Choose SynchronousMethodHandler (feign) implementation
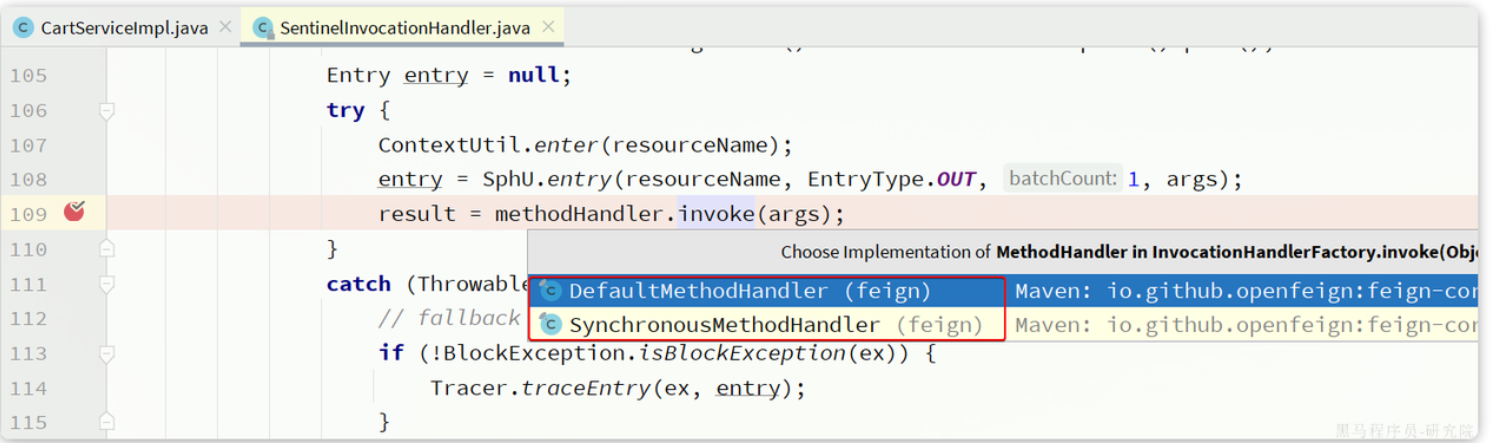 click(760, 325)
